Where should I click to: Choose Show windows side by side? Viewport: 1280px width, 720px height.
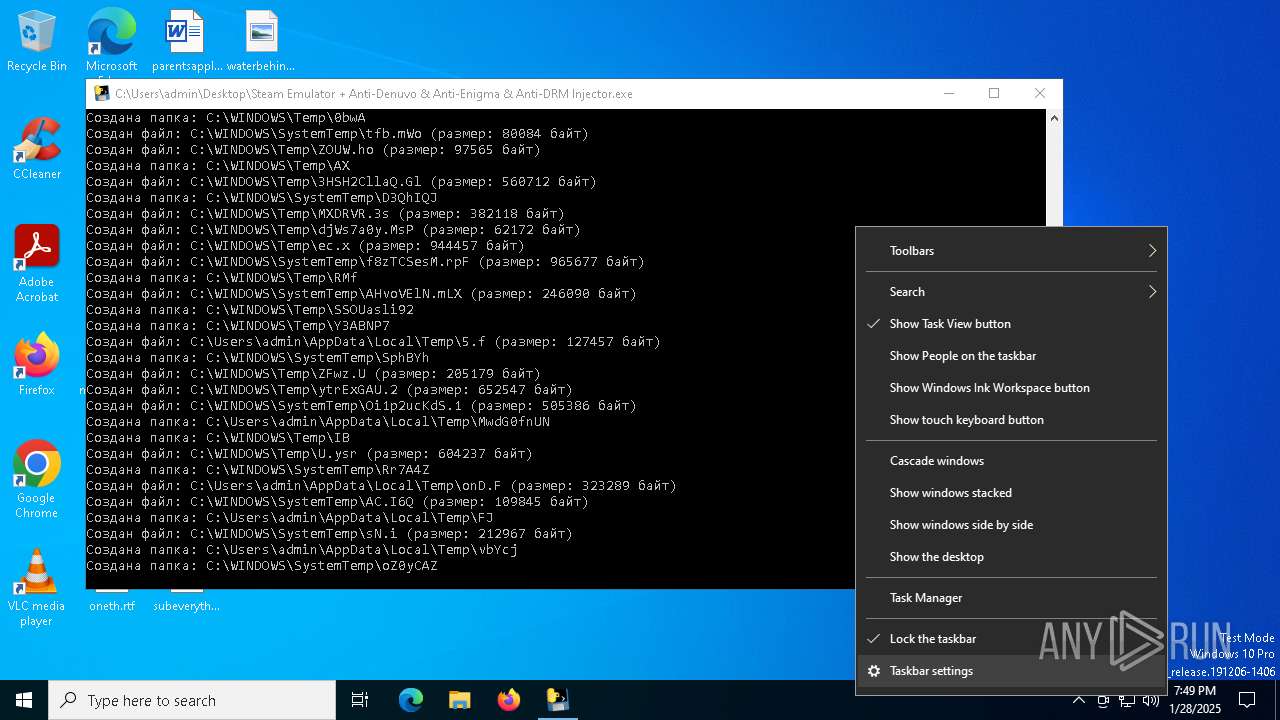(x=1011, y=525)
